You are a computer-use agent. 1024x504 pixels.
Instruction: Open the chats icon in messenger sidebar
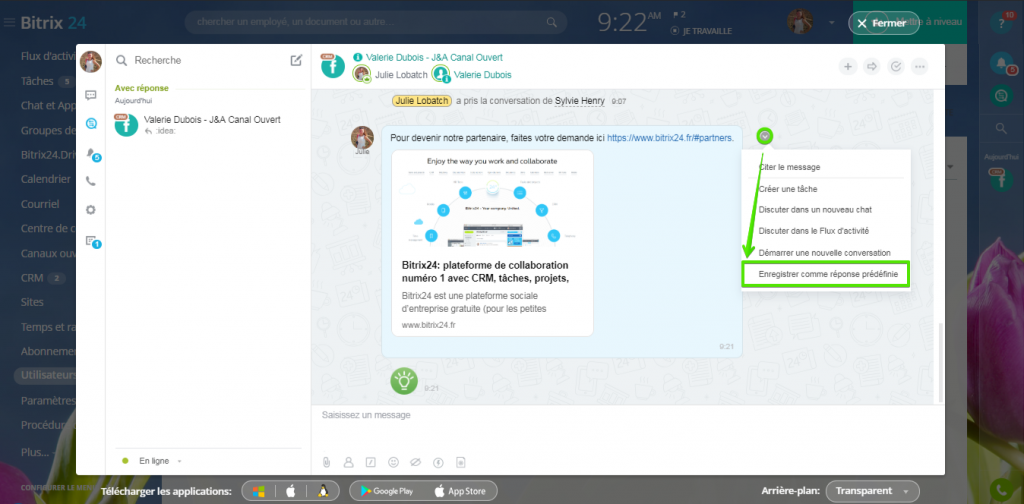point(91,95)
